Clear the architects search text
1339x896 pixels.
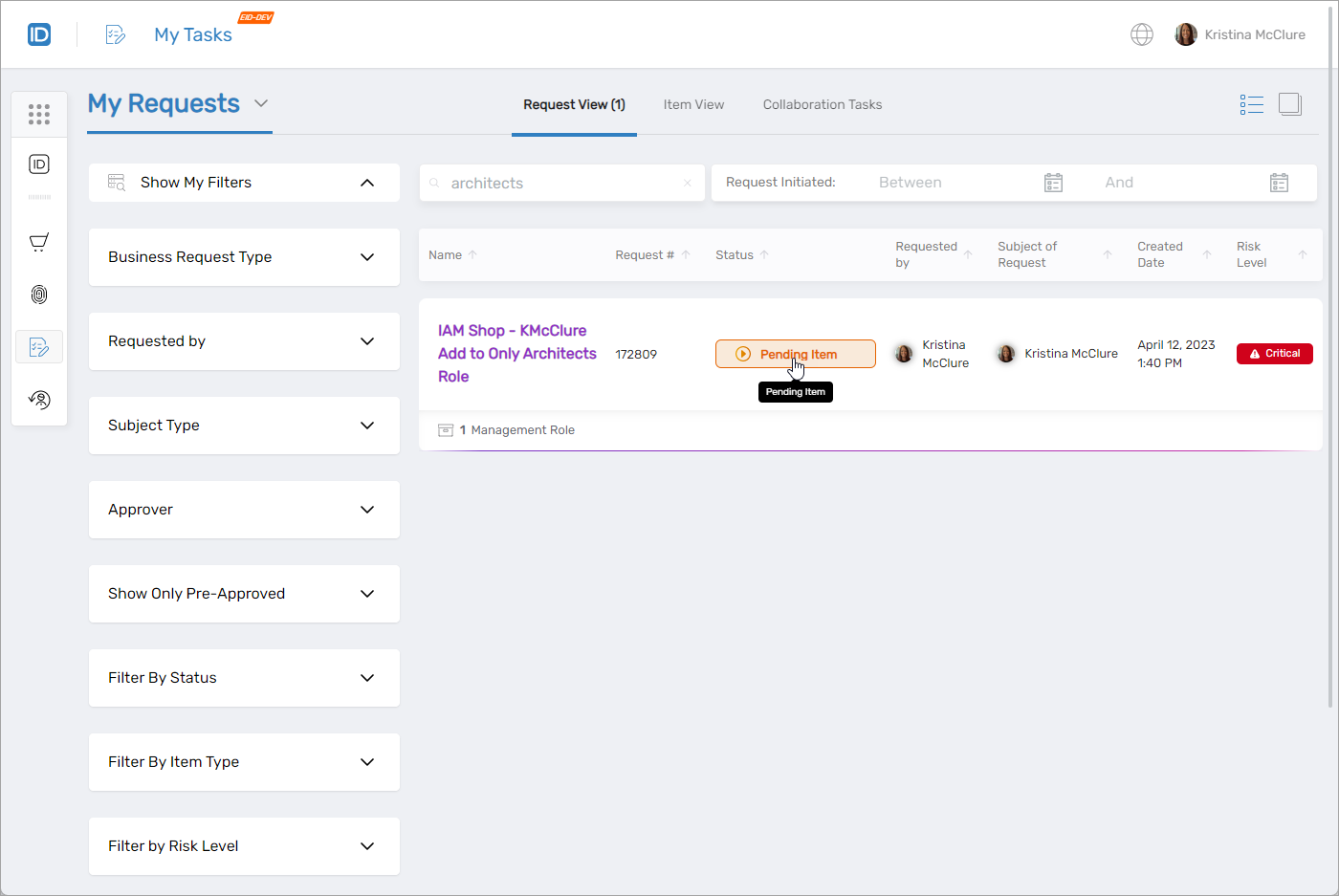pyautogui.click(x=687, y=184)
